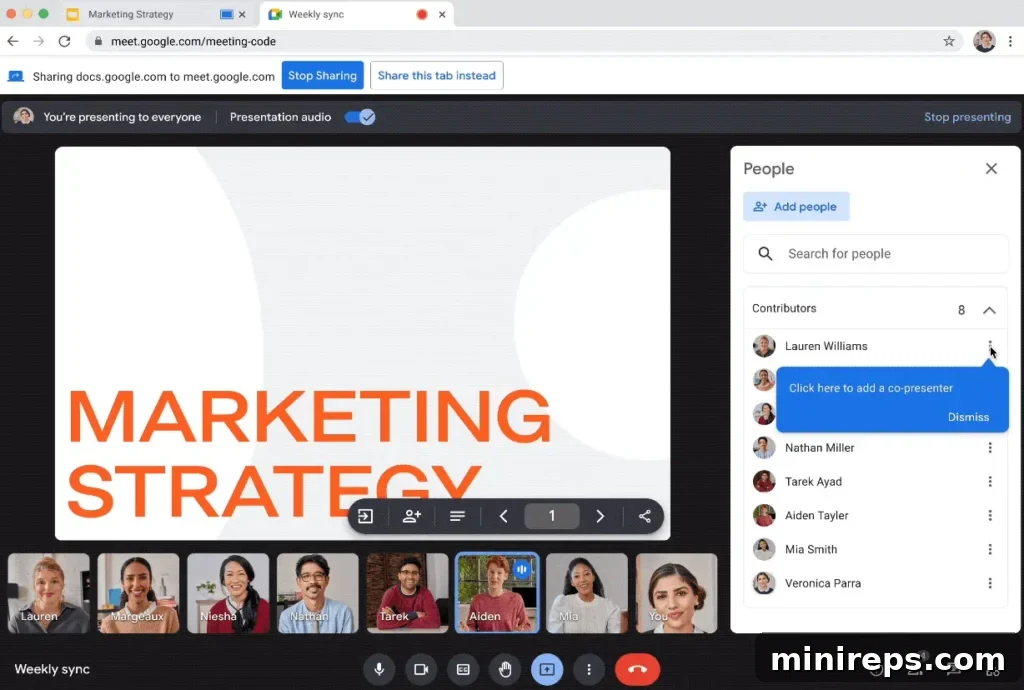Reload the browser page
Viewport: 1024px width, 690px height.
[64, 41]
